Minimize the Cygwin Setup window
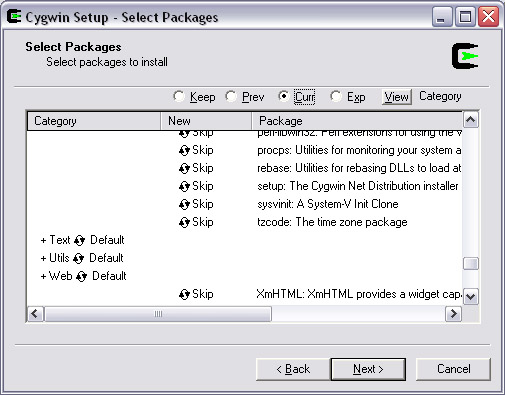505x395 pixels. (x=442, y=17)
